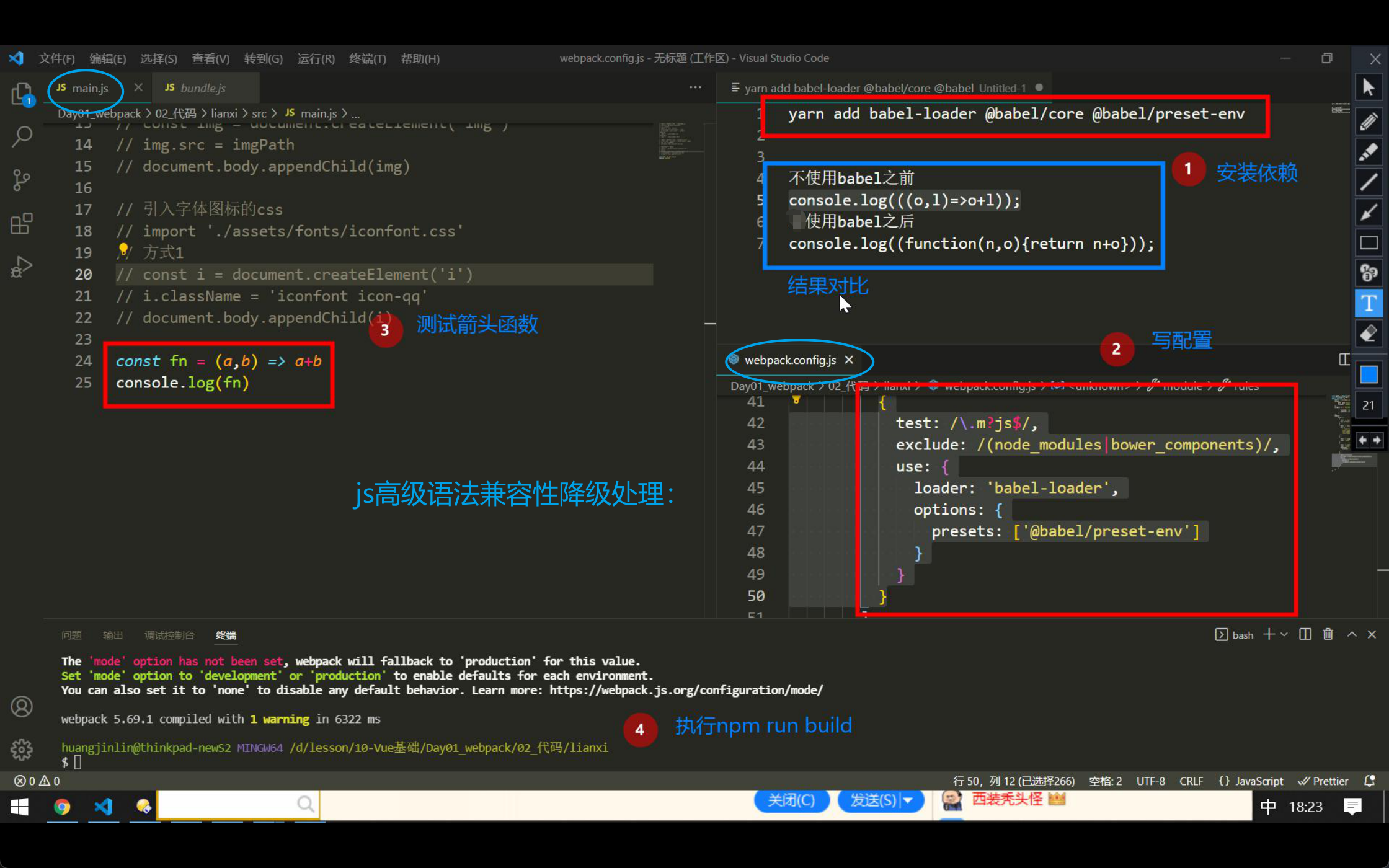Screen dimensions: 1389x868
Task: Click the undo/redo arrows in annotation bar
Action: (1369, 440)
